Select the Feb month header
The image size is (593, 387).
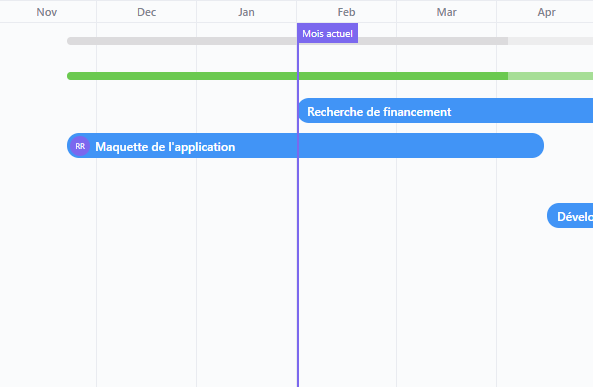coord(346,12)
